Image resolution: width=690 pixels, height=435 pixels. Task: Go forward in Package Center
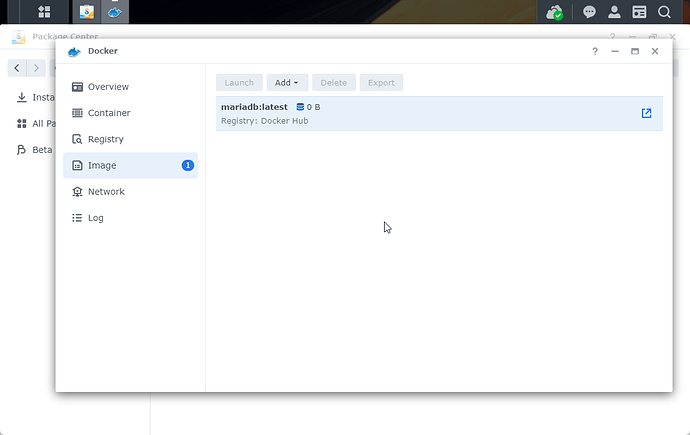pyautogui.click(x=36, y=68)
